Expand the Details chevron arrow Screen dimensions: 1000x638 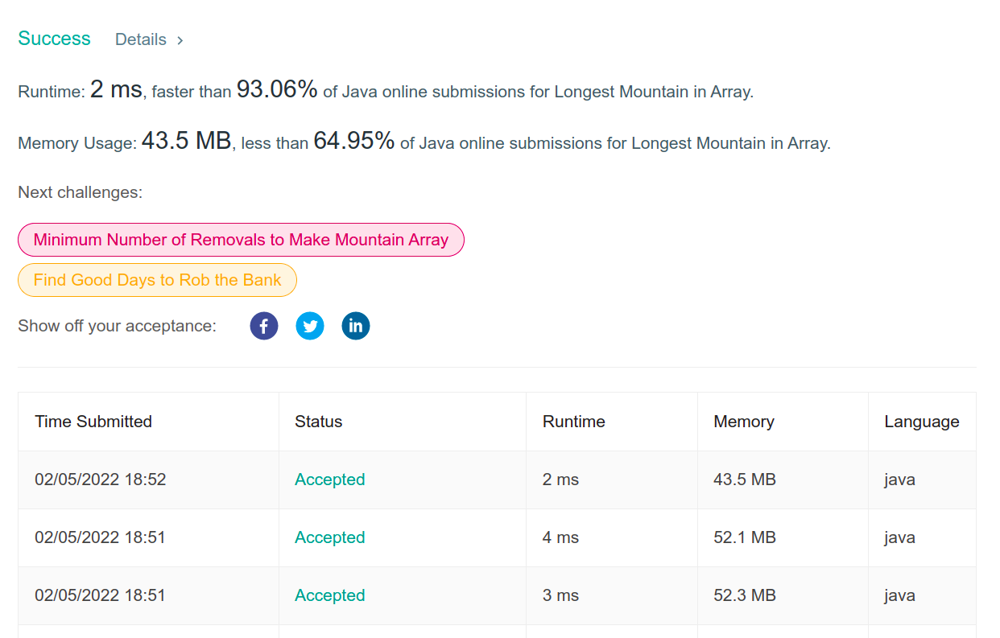coord(180,40)
